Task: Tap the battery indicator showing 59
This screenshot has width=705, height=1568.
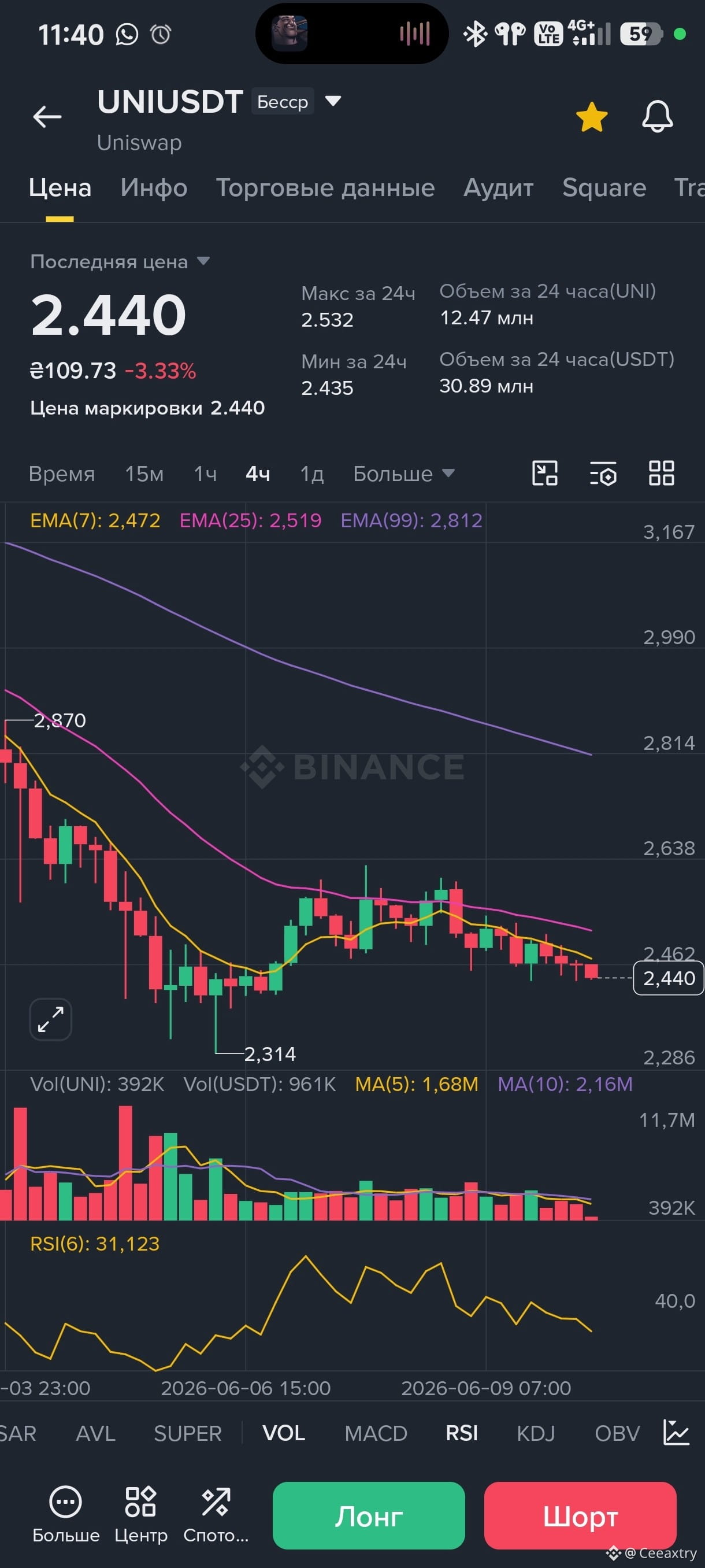Action: 640,34
